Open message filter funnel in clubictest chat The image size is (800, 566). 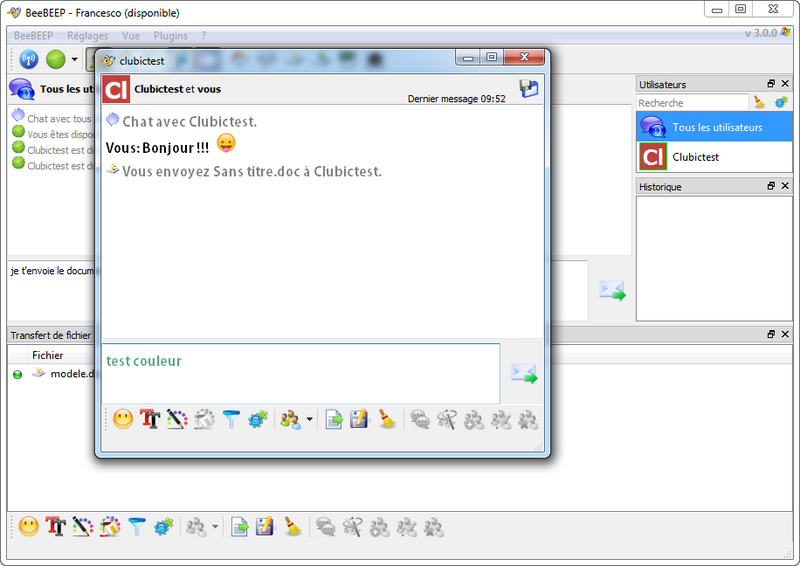click(231, 420)
